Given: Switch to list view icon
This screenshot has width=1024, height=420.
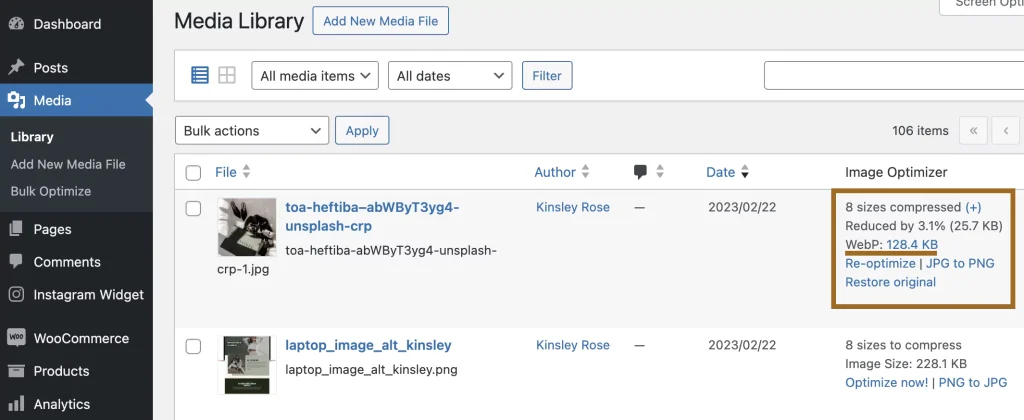Looking at the screenshot, I should [200, 75].
